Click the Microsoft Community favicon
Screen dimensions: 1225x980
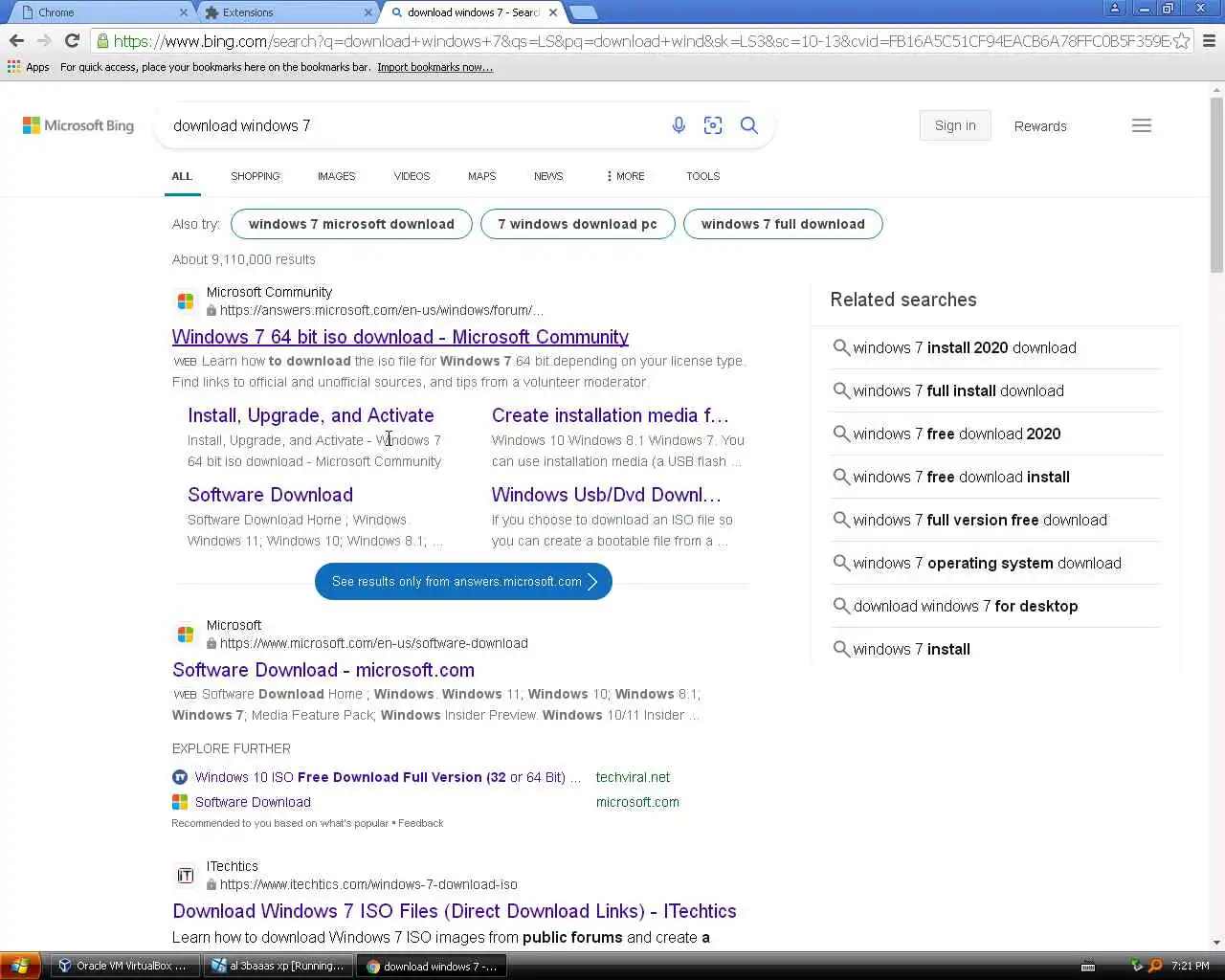[186, 301]
